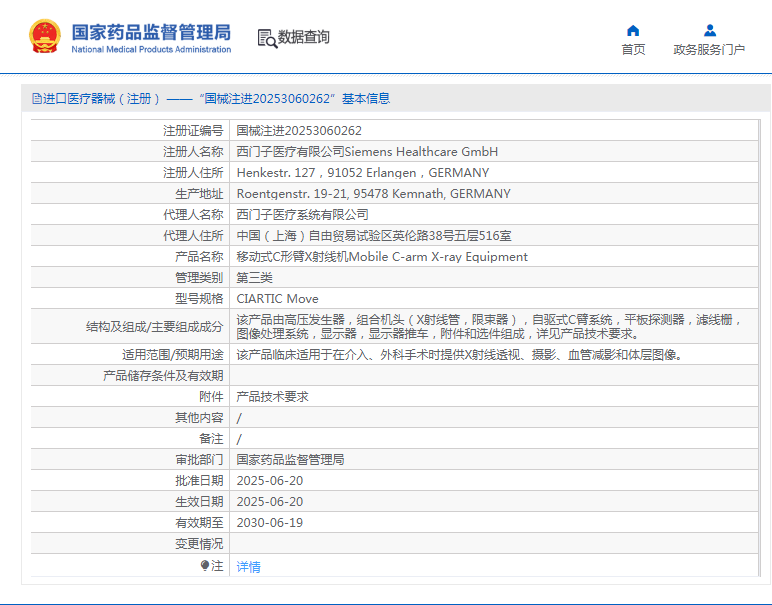
Task: Click the 有效期至 row label
Action: [x=199, y=523]
